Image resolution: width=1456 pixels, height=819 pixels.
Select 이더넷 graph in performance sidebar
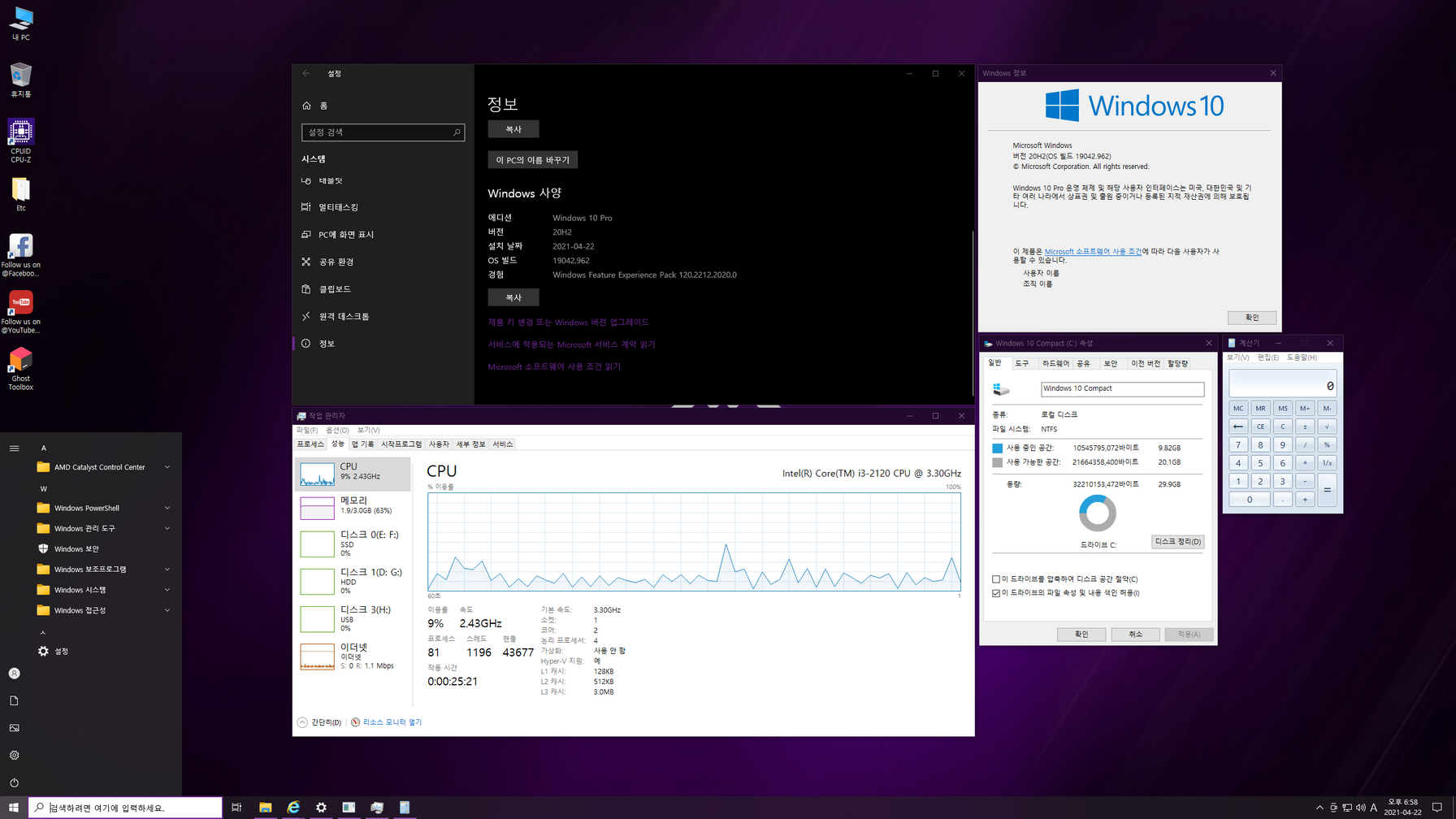click(353, 656)
